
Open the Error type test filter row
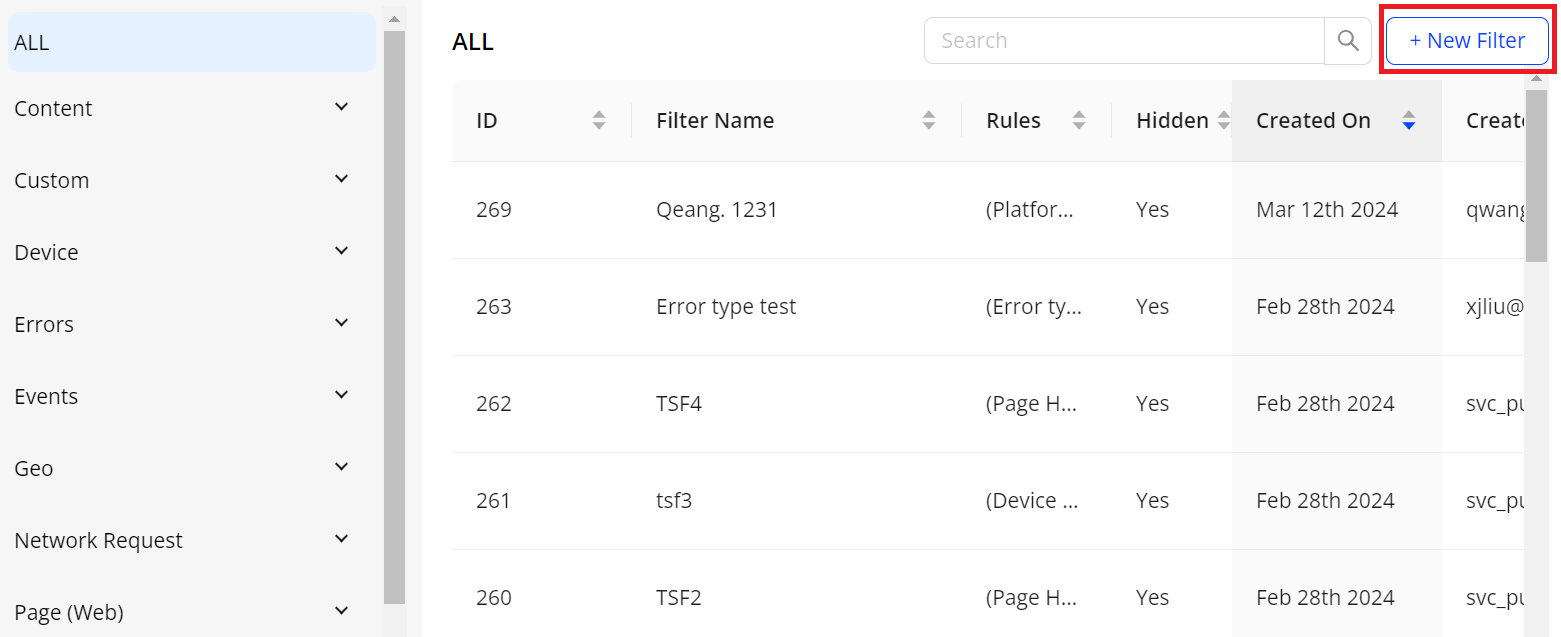click(726, 307)
